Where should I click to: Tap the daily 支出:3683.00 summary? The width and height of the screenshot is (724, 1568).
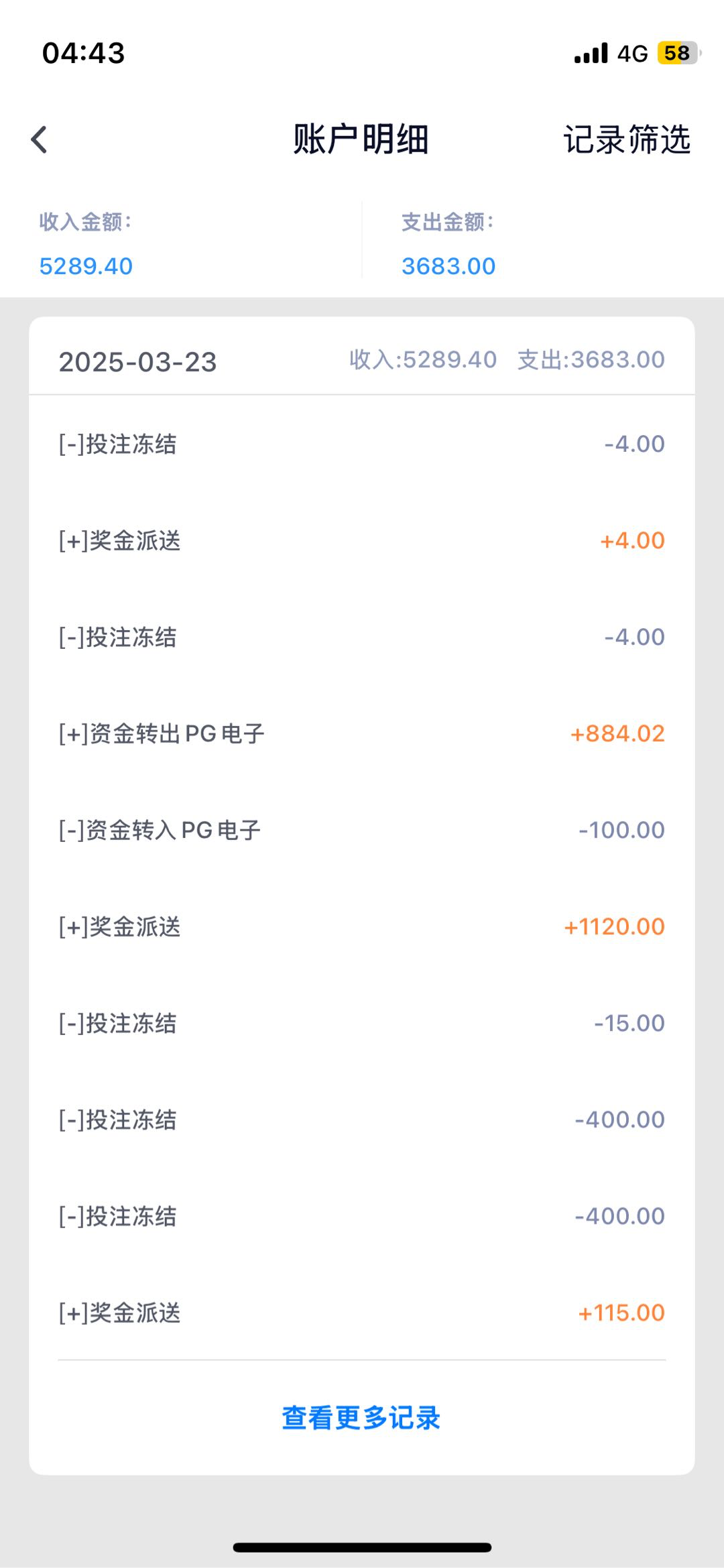coord(591,360)
